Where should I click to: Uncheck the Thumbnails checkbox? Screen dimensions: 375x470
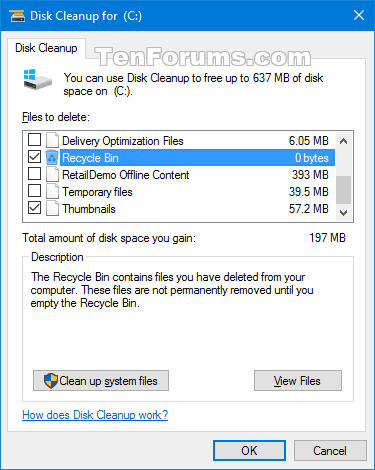tap(34, 208)
